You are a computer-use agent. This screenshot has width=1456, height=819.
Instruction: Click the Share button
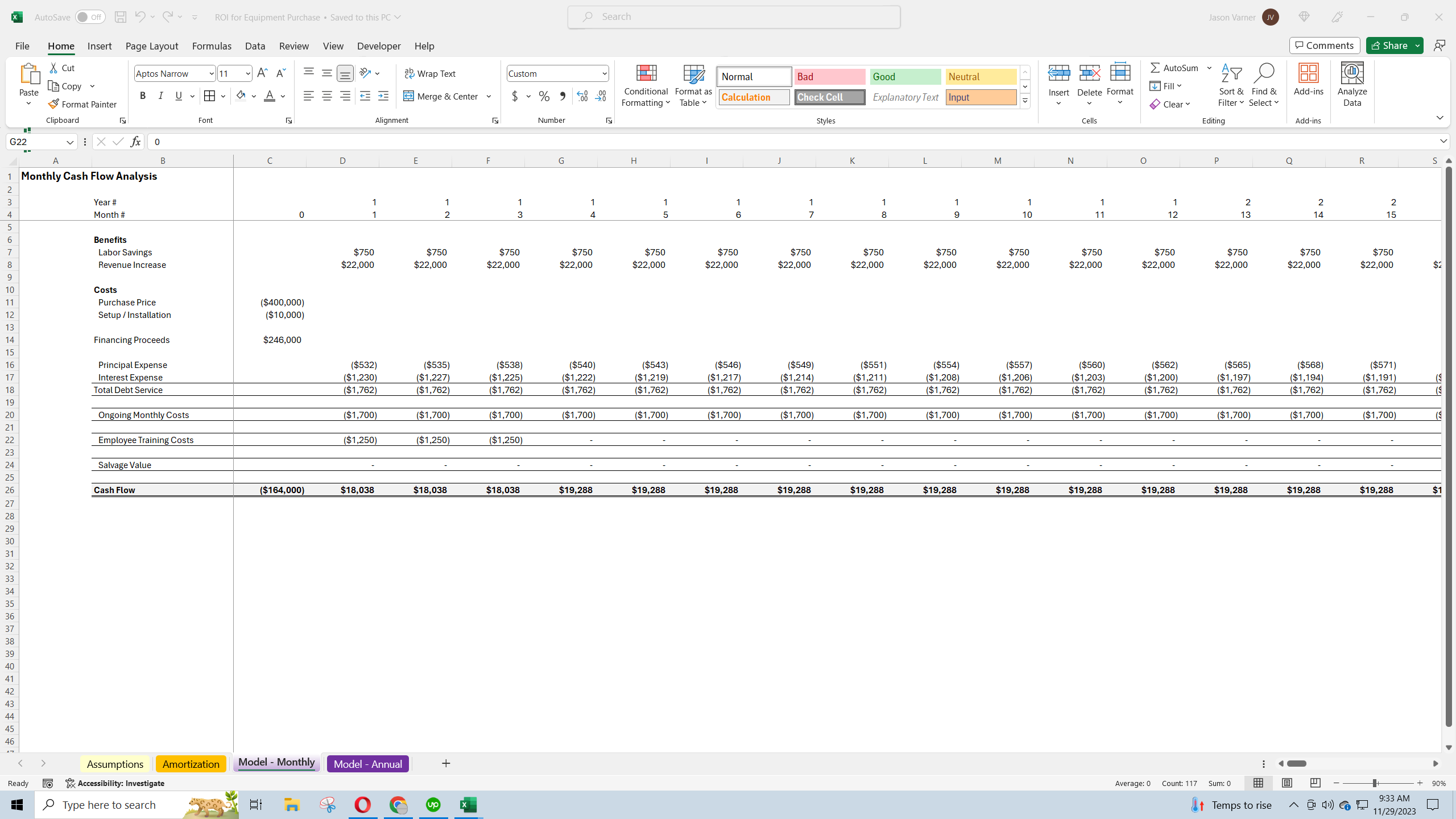click(1391, 45)
